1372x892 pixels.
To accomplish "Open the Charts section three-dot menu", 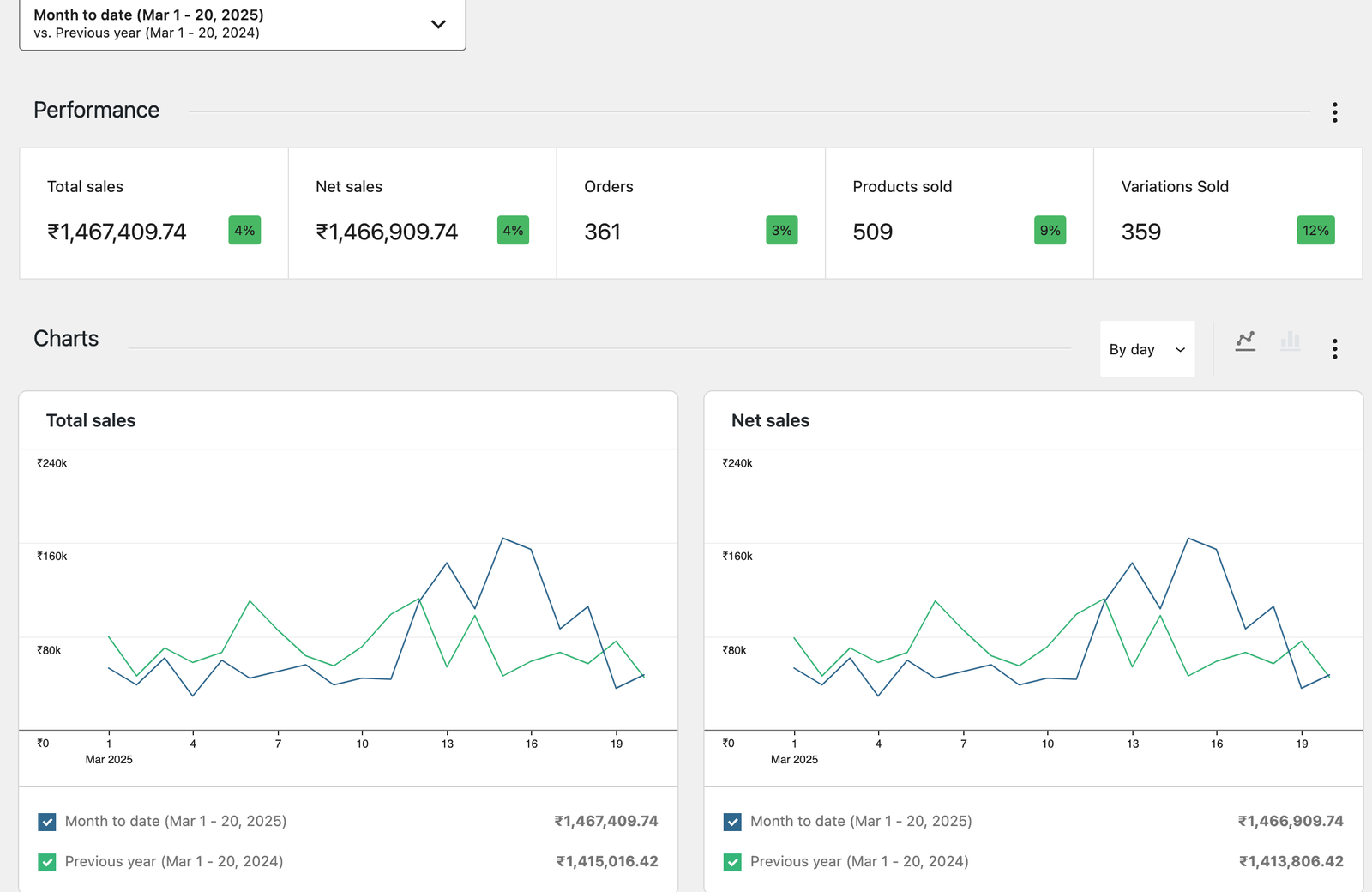I will [x=1335, y=349].
